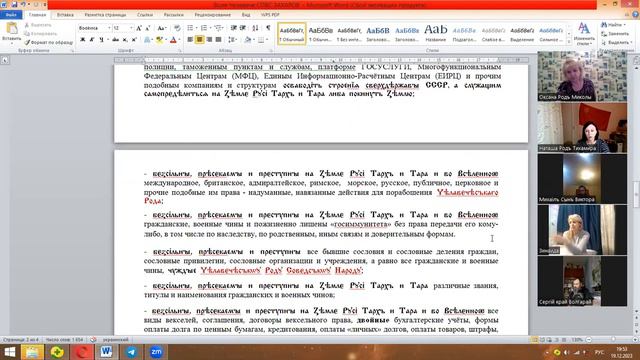Click the ruler toggle icon left of horizontal ruler

point(4,60)
